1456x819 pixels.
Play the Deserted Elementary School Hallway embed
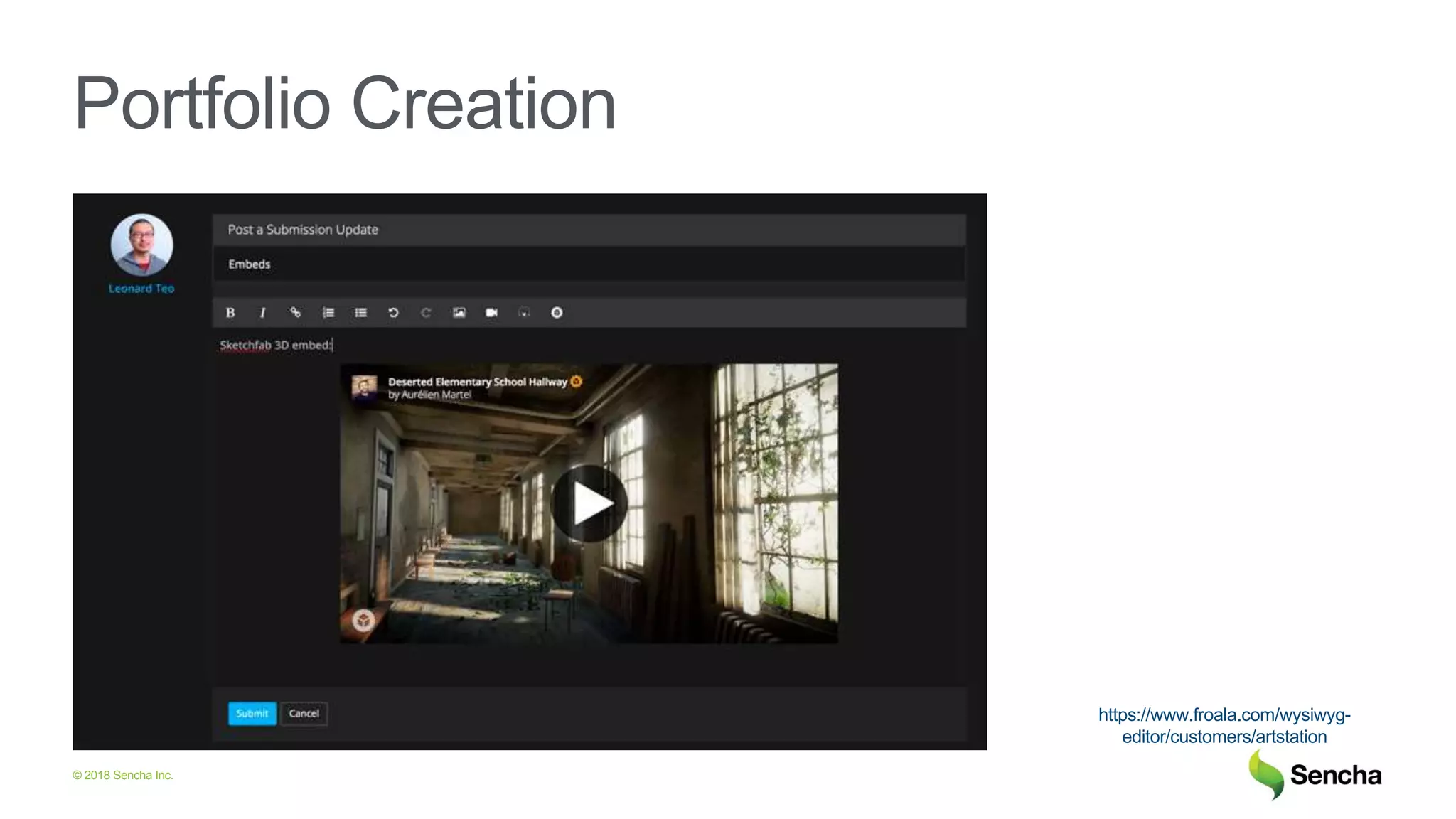click(589, 503)
